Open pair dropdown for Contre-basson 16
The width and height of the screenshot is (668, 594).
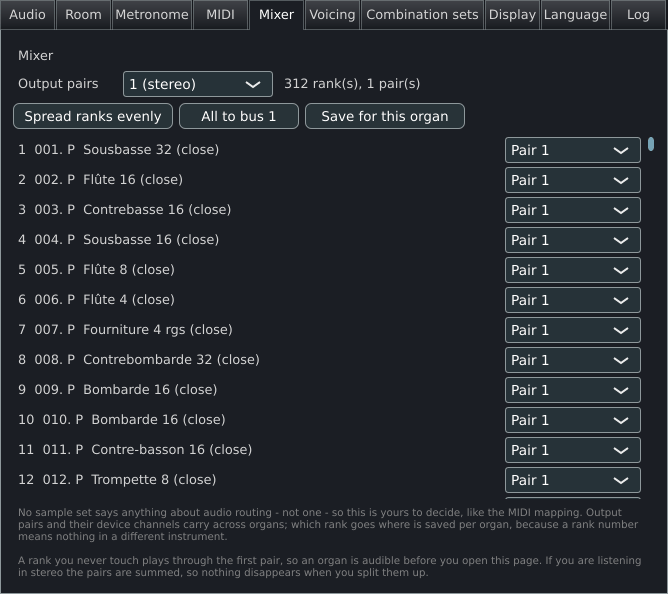point(573,450)
